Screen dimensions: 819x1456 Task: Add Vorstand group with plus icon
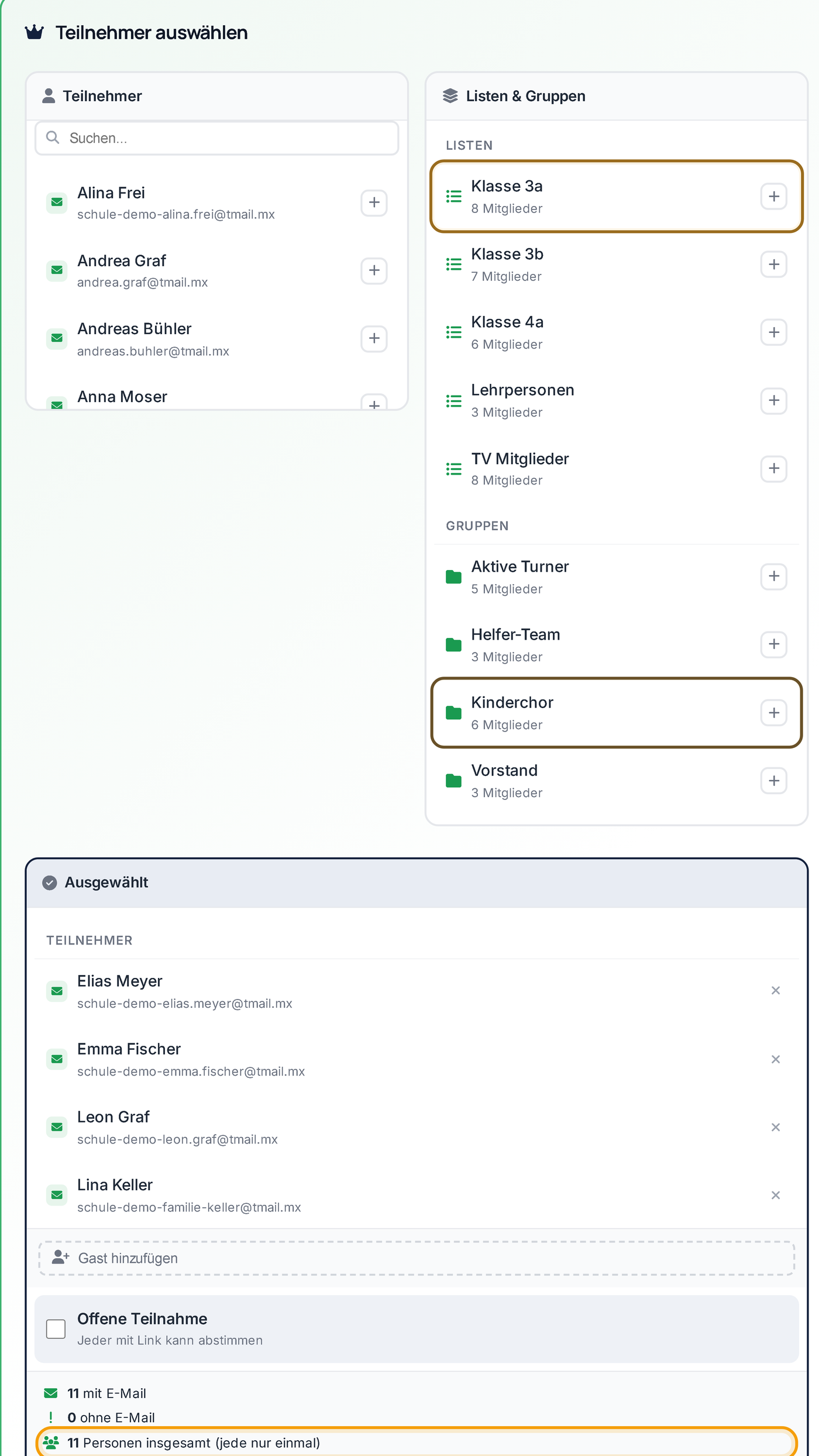773,781
